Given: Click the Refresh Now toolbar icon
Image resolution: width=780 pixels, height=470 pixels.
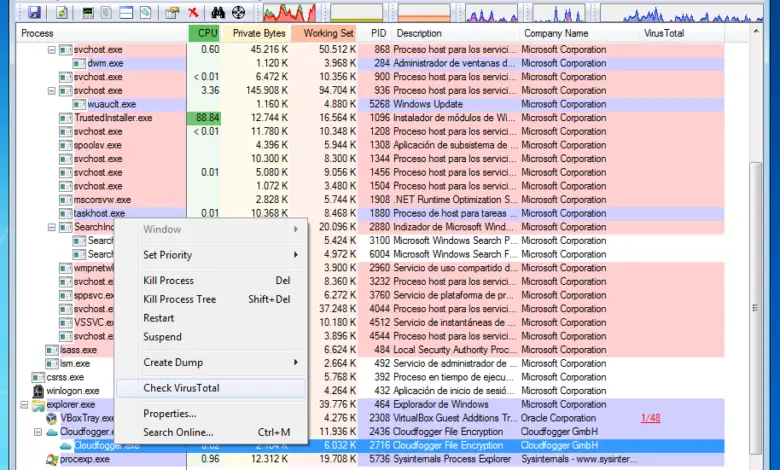Looking at the screenshot, I should 62,12.
